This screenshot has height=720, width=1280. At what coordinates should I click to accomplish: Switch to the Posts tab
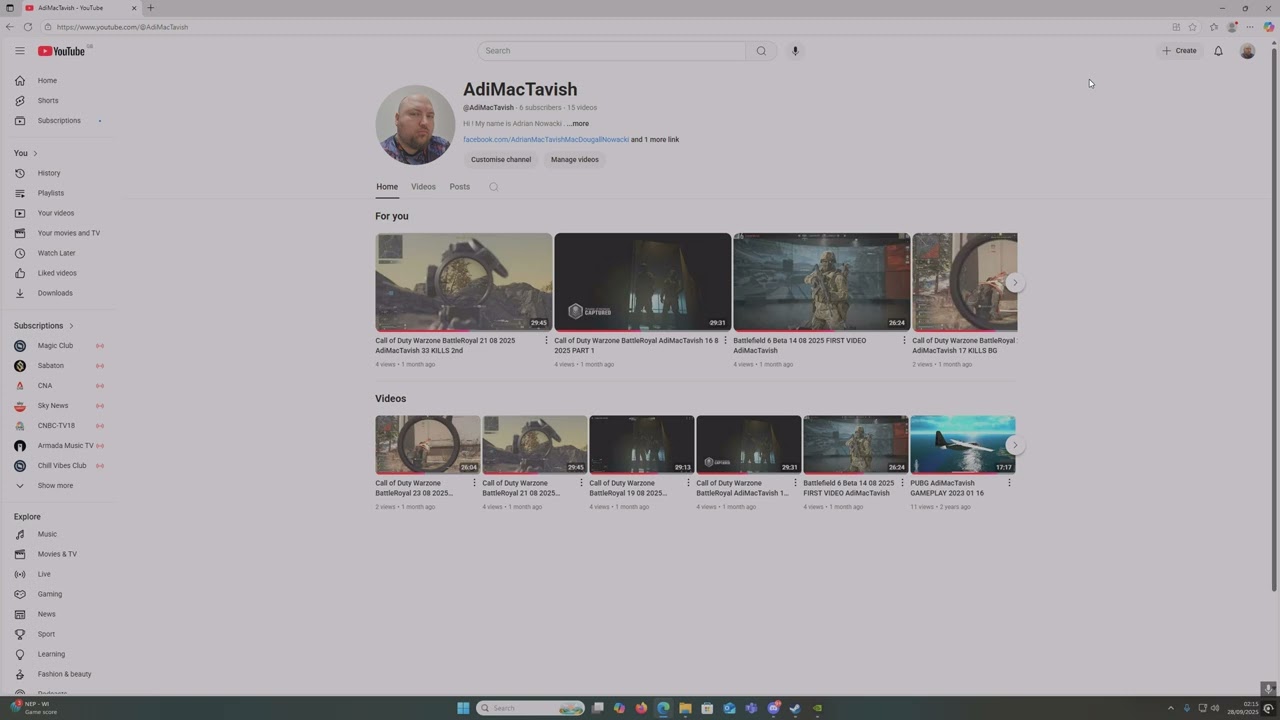(460, 187)
